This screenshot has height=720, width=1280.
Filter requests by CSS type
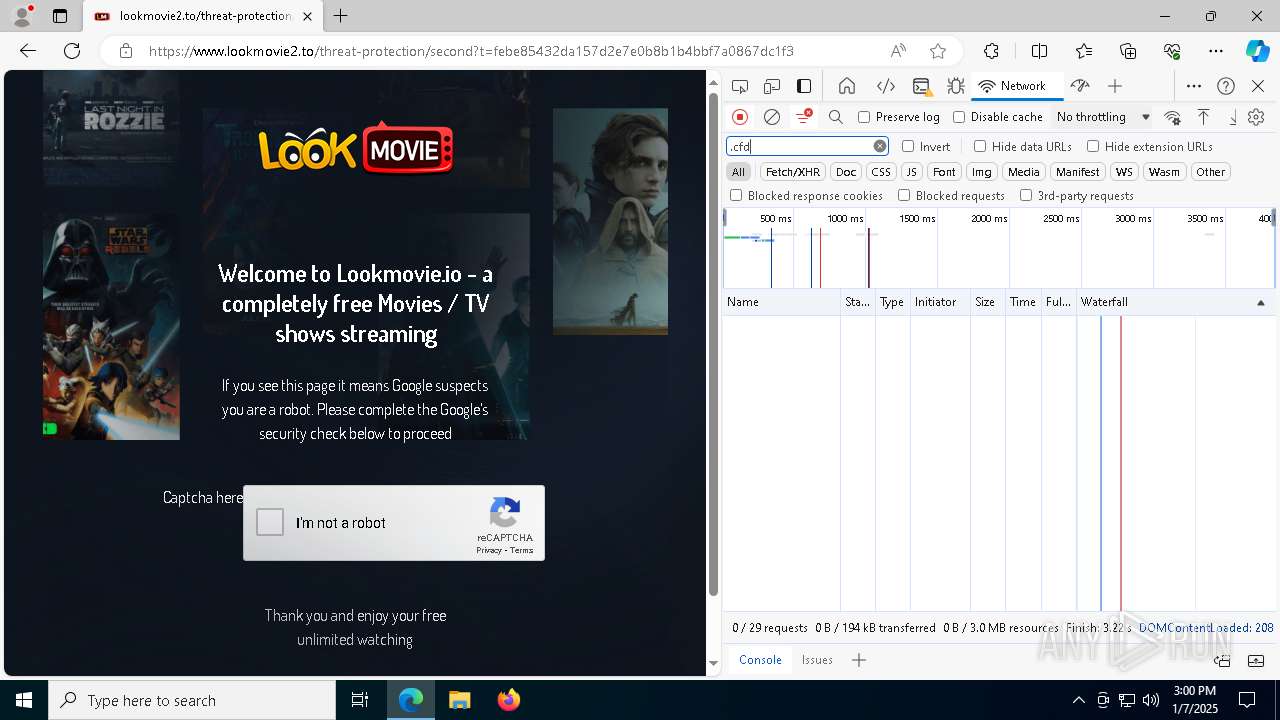click(881, 172)
